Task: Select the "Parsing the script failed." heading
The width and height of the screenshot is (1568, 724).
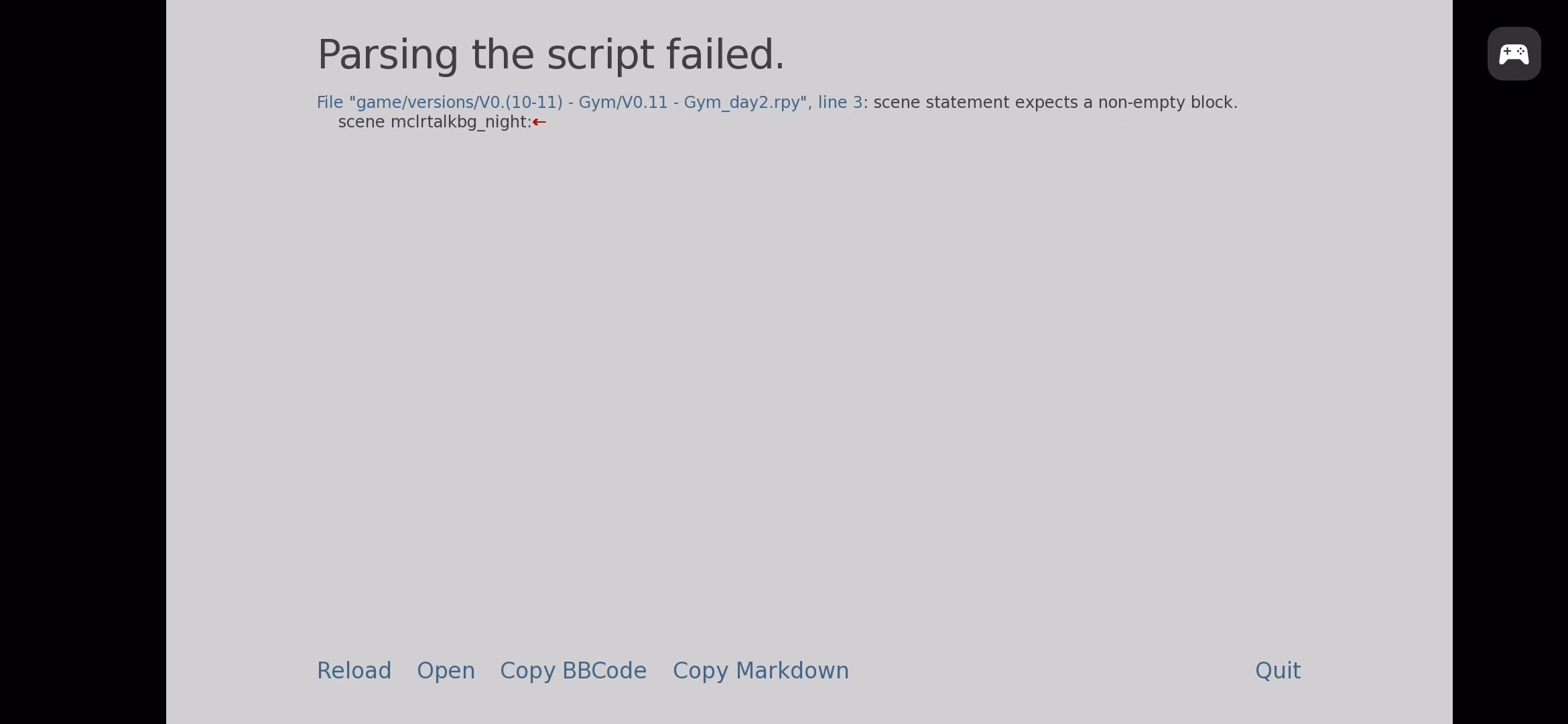Action: [550, 54]
